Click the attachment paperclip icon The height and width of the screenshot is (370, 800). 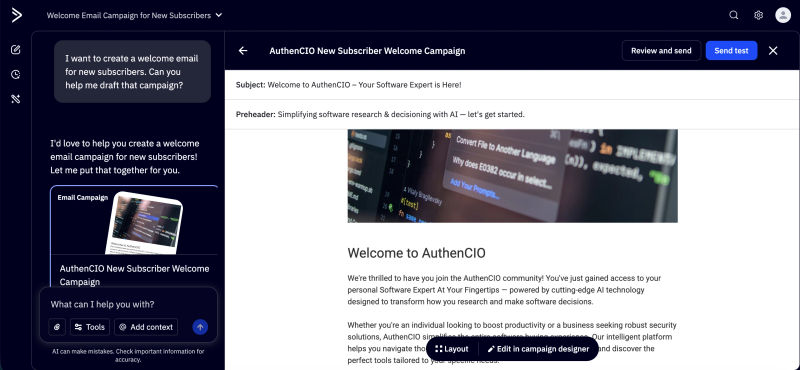click(x=57, y=327)
